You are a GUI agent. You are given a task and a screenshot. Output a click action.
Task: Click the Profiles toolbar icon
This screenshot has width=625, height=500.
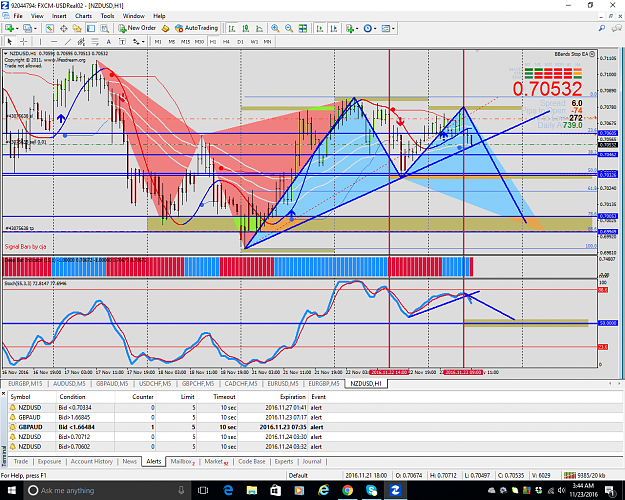click(x=27, y=28)
